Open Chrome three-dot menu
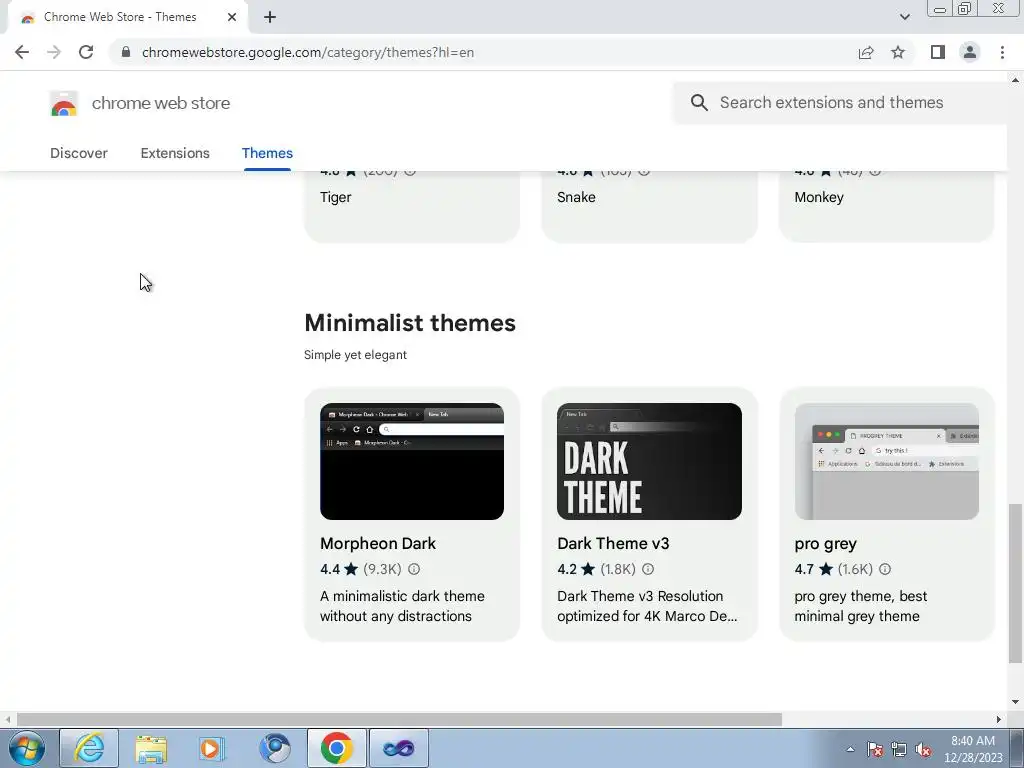The height and width of the screenshot is (768, 1024). [1002, 52]
